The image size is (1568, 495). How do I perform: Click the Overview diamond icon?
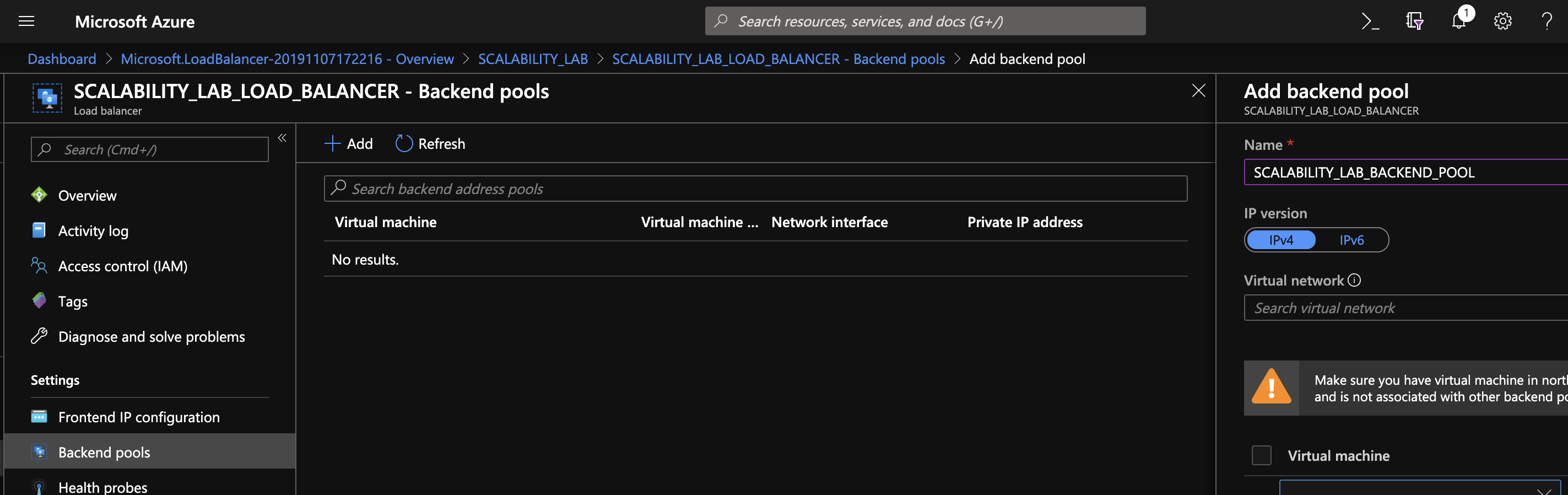pos(39,195)
